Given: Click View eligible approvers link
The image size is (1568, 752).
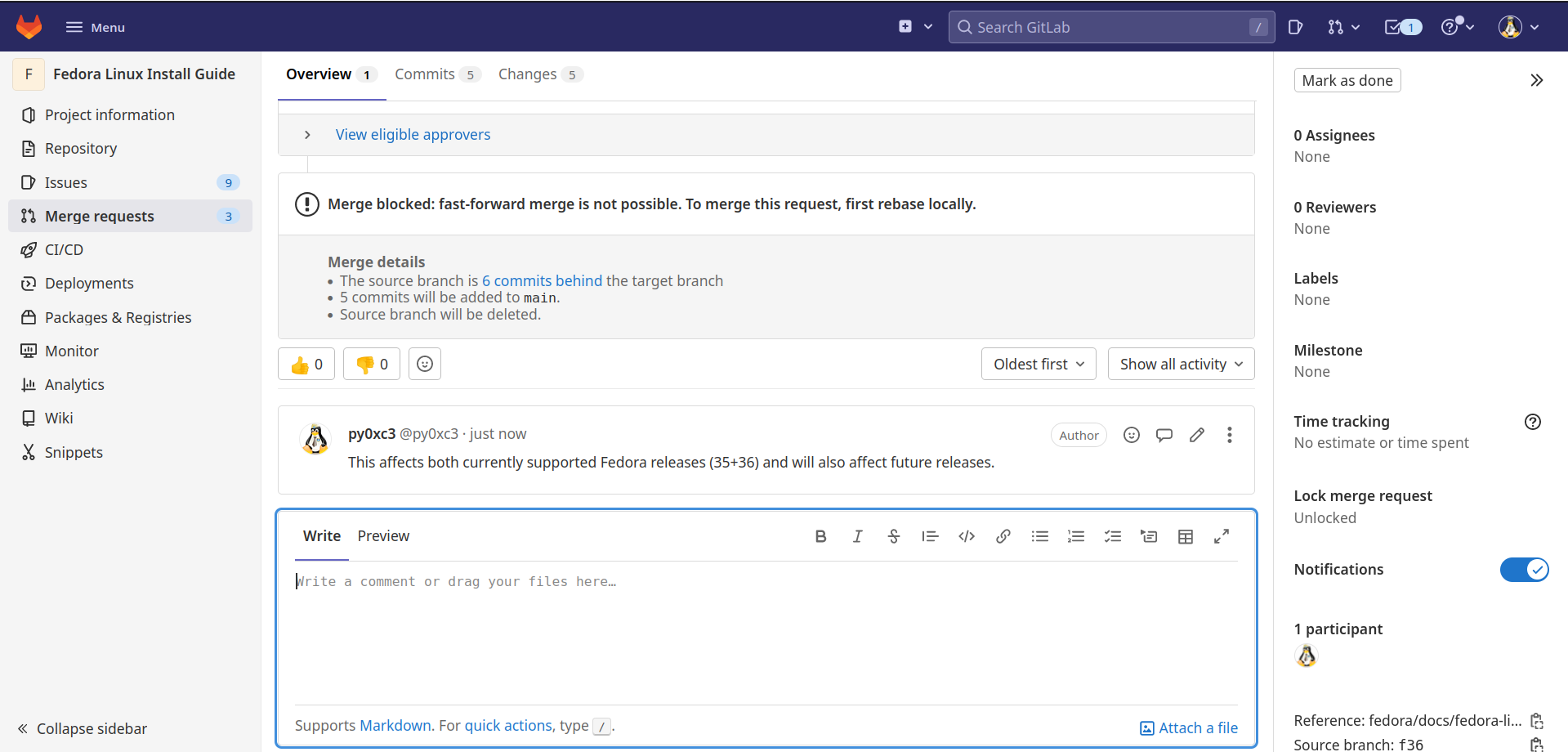Looking at the screenshot, I should point(413,135).
